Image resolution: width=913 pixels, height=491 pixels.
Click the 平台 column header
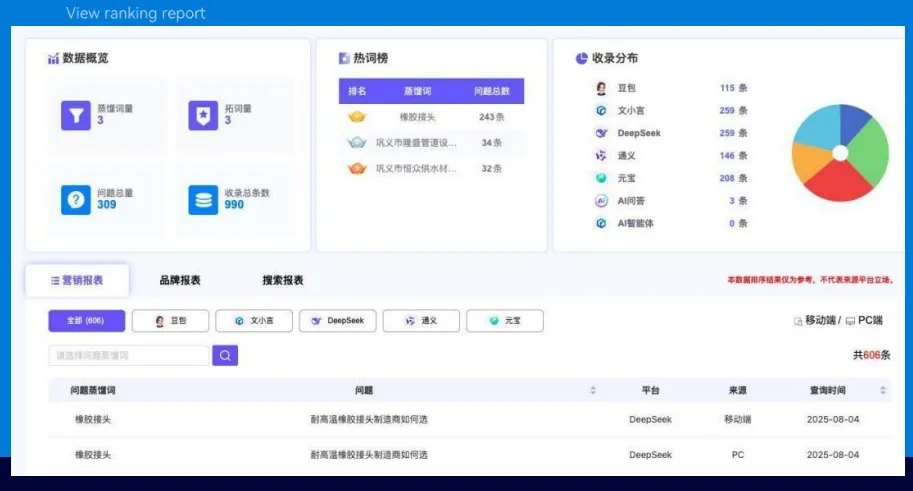tap(650, 390)
